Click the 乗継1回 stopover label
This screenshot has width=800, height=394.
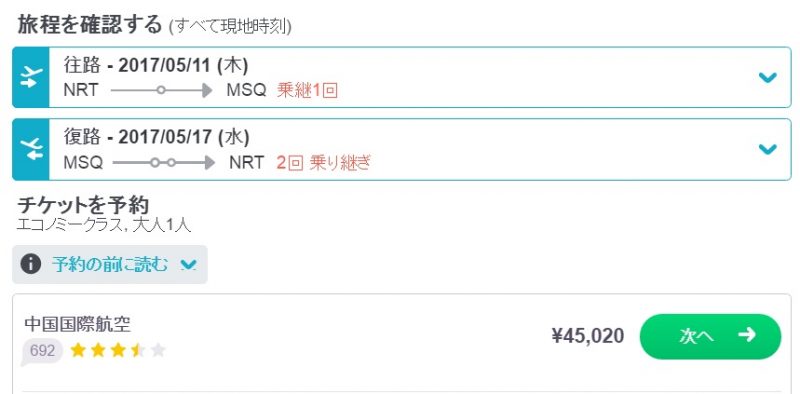(308, 90)
